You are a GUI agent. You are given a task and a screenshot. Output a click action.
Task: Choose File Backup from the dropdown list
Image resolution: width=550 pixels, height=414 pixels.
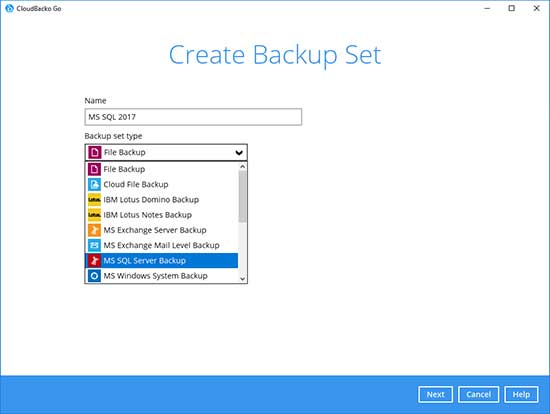(162, 169)
